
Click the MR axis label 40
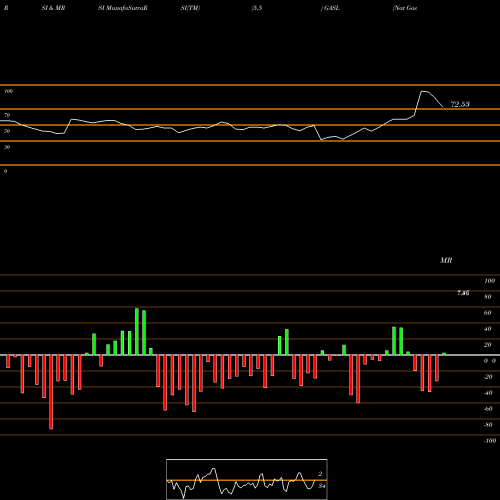coord(488,329)
